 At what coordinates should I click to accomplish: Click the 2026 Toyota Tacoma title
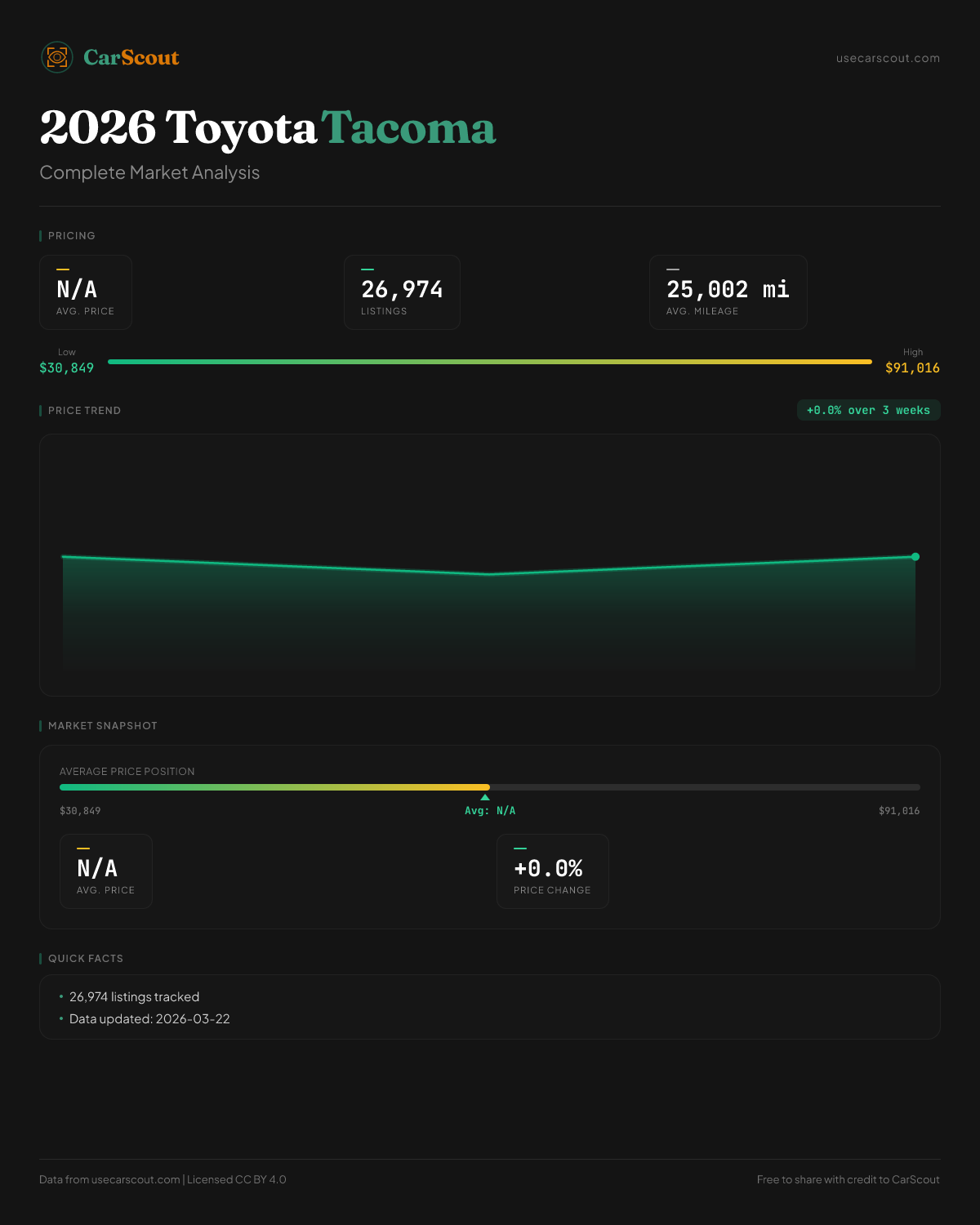coord(268,128)
